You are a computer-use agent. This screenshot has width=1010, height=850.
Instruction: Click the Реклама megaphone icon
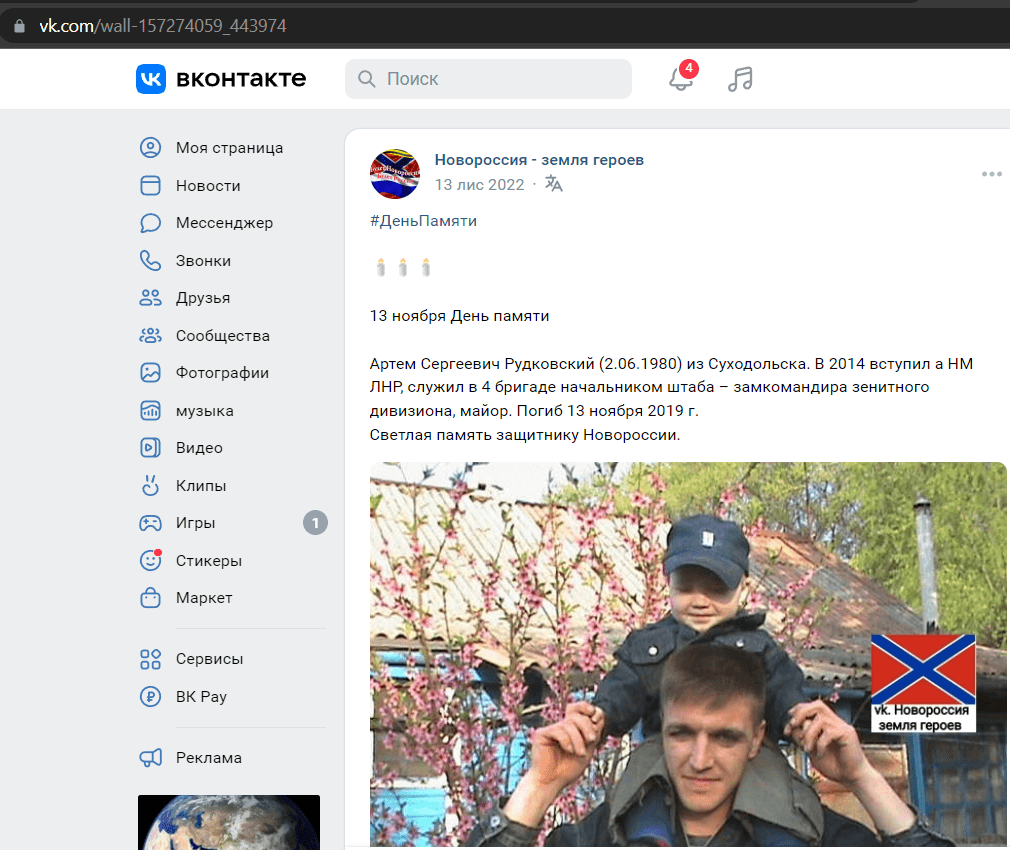pyautogui.click(x=151, y=757)
